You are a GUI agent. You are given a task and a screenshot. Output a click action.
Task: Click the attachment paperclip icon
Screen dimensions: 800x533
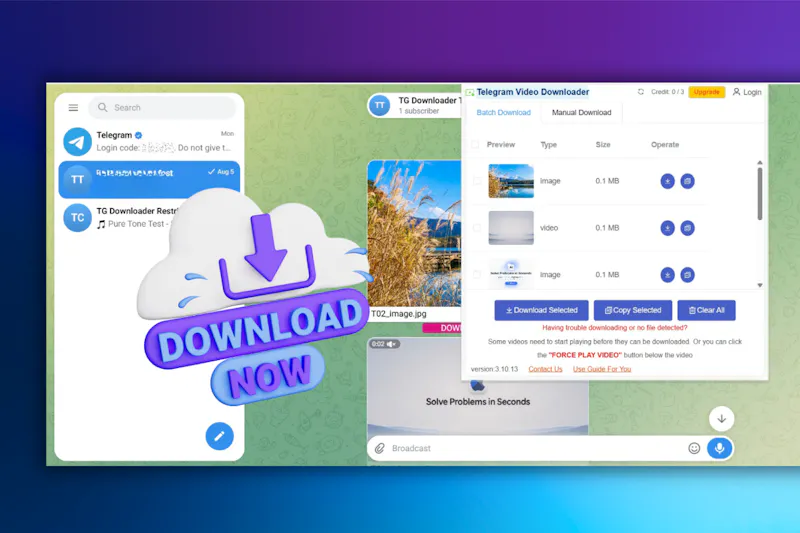point(380,448)
